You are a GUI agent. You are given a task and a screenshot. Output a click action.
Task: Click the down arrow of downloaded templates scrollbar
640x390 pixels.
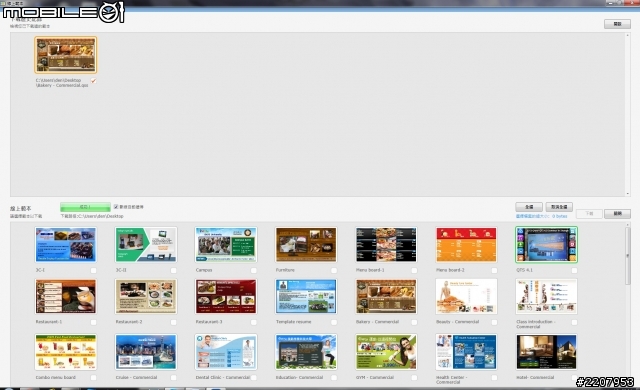pos(628,194)
